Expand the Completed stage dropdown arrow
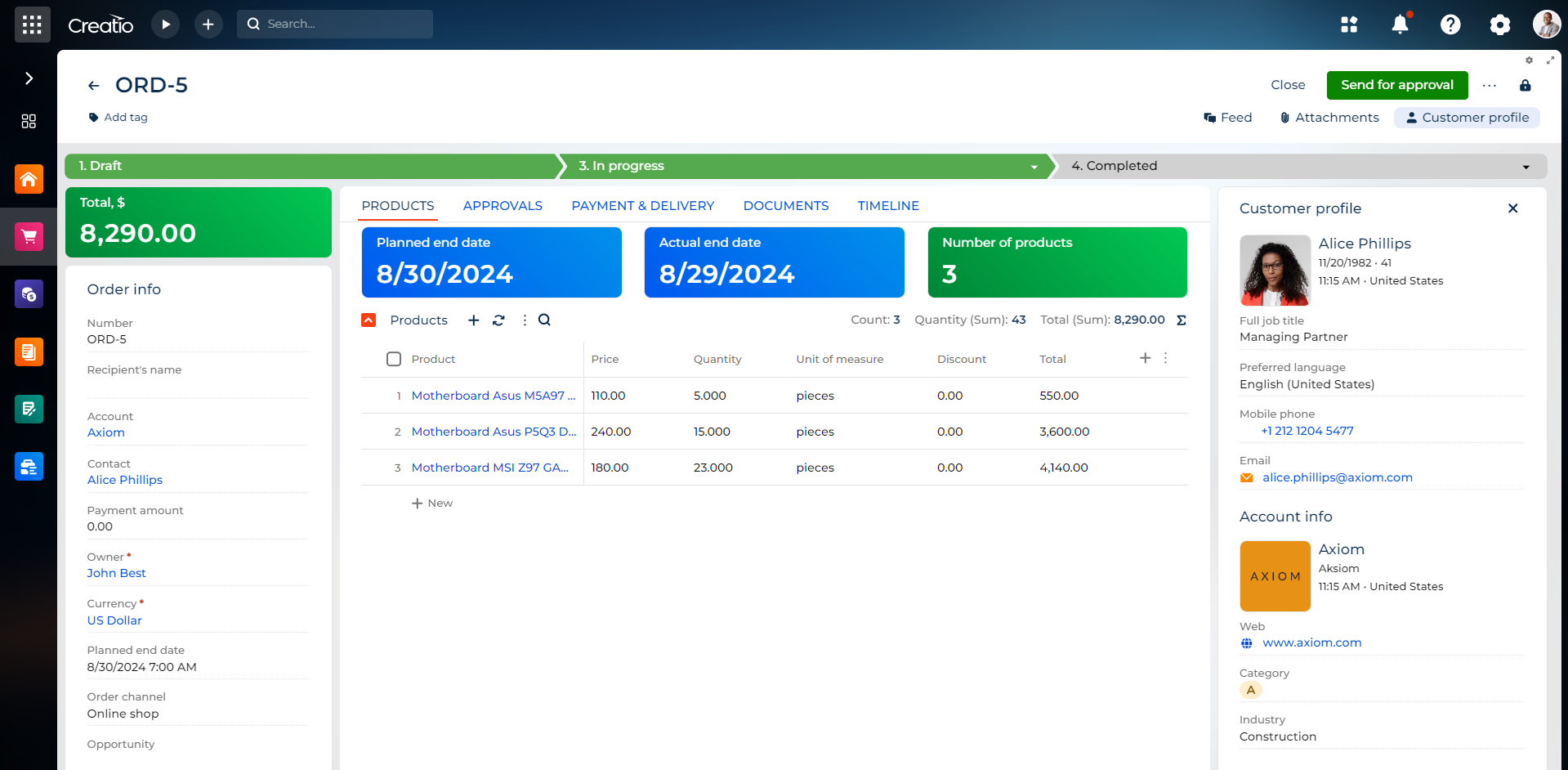Viewport: 1568px width, 770px height. point(1525,166)
